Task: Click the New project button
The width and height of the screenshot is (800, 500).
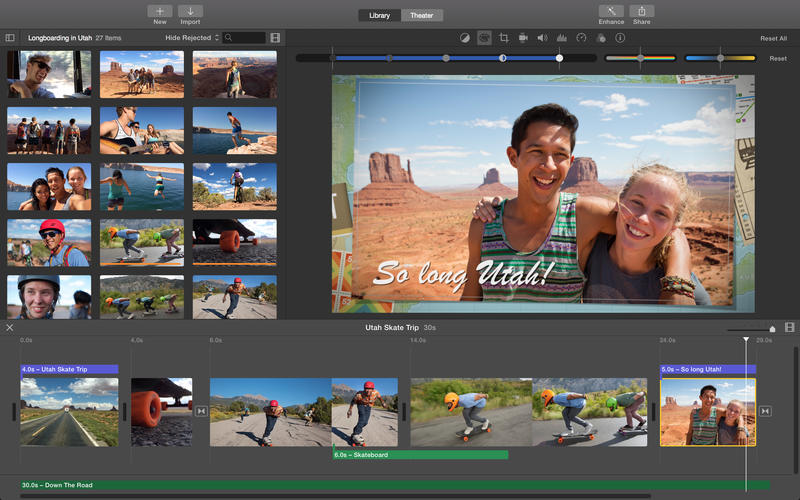Action: click(x=160, y=11)
